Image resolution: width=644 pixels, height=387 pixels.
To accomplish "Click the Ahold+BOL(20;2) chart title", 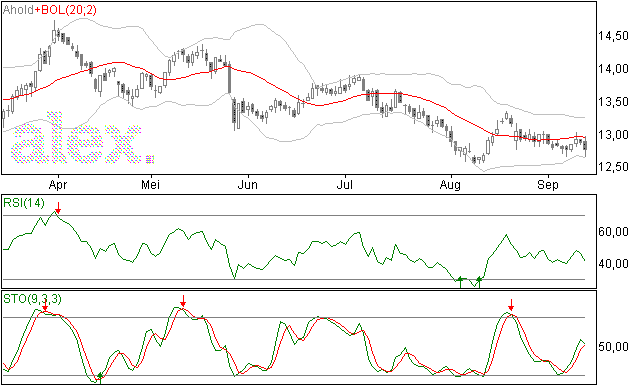I will tap(50, 10).
